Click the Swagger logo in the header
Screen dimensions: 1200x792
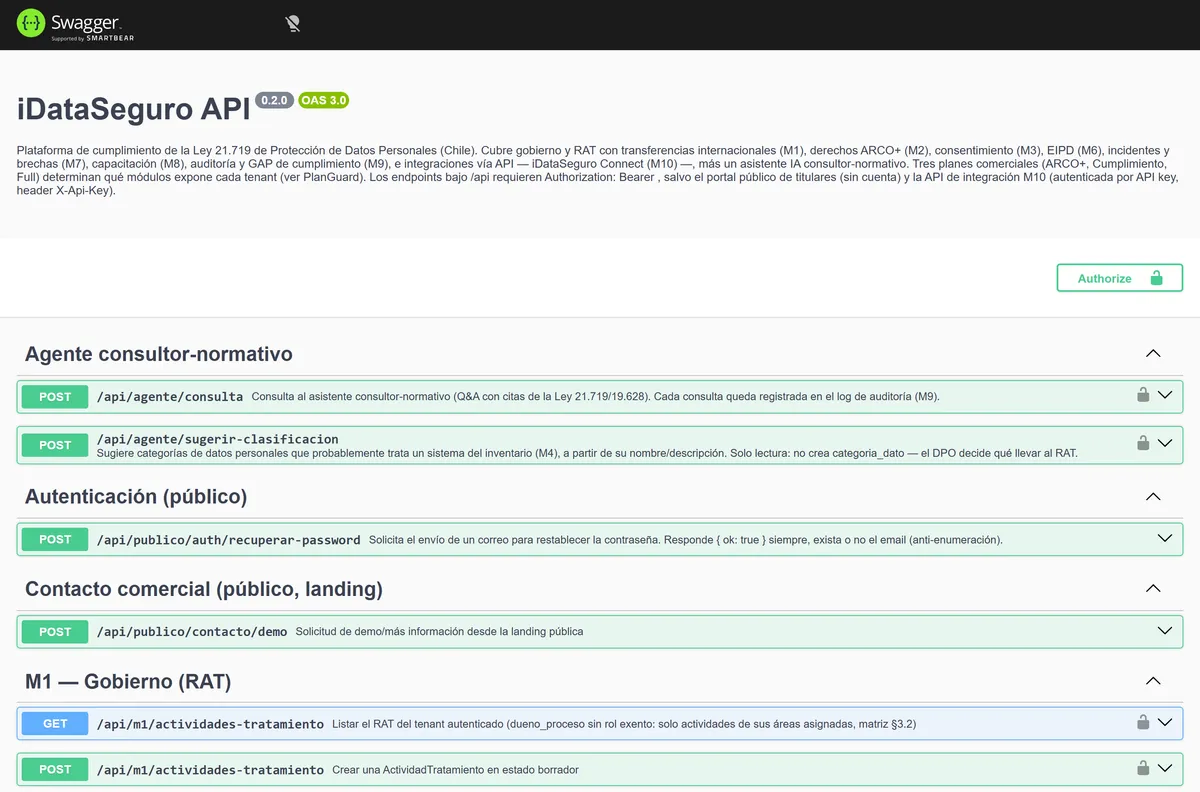tap(75, 24)
